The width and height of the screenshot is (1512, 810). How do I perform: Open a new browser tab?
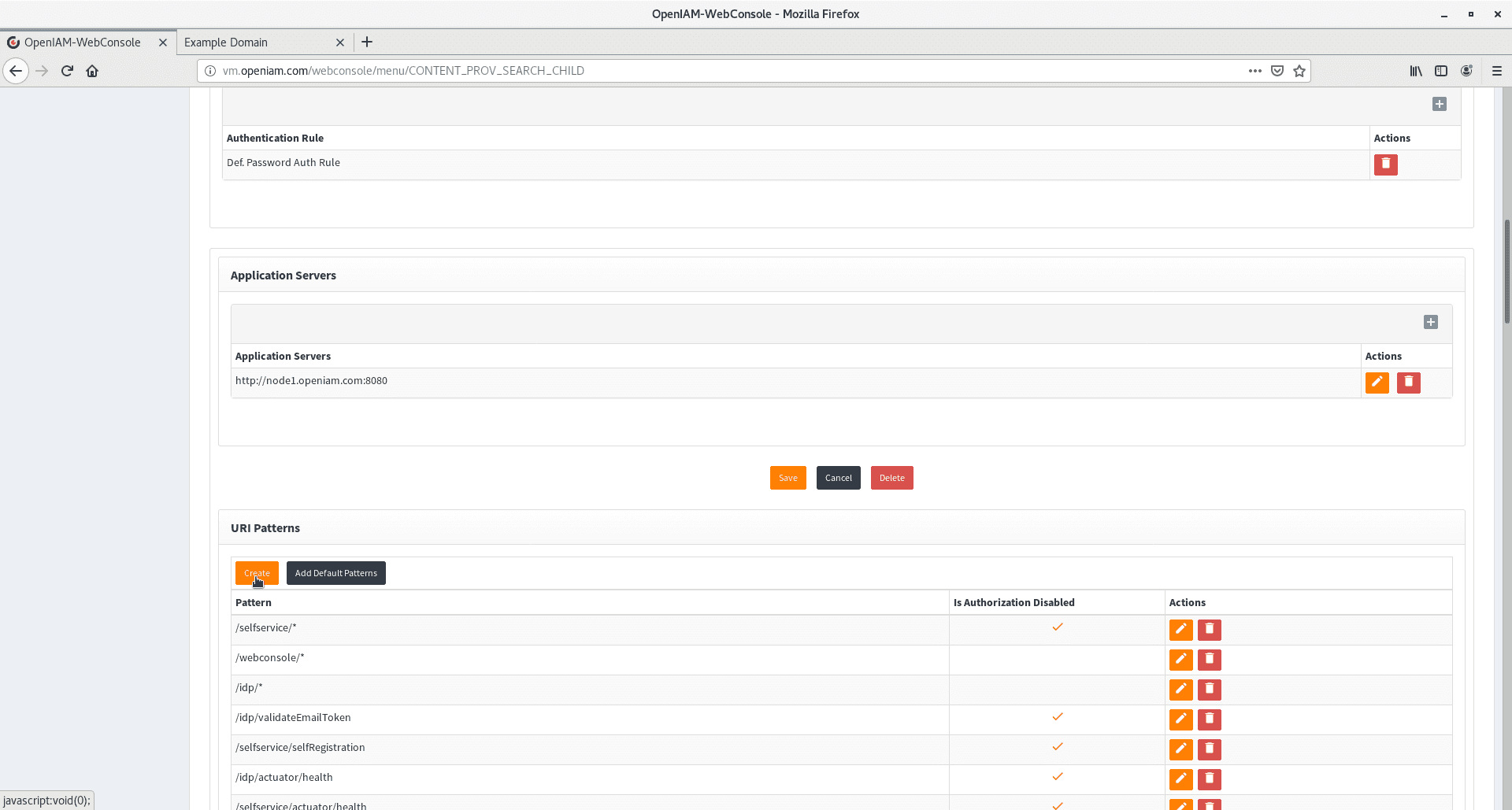pyautogui.click(x=367, y=43)
